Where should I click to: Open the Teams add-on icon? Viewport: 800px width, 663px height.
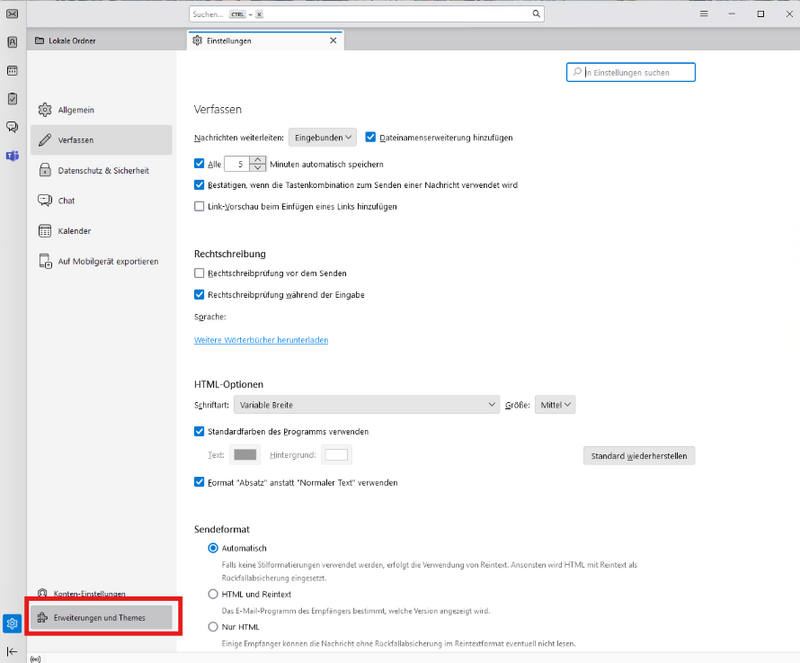(12, 156)
